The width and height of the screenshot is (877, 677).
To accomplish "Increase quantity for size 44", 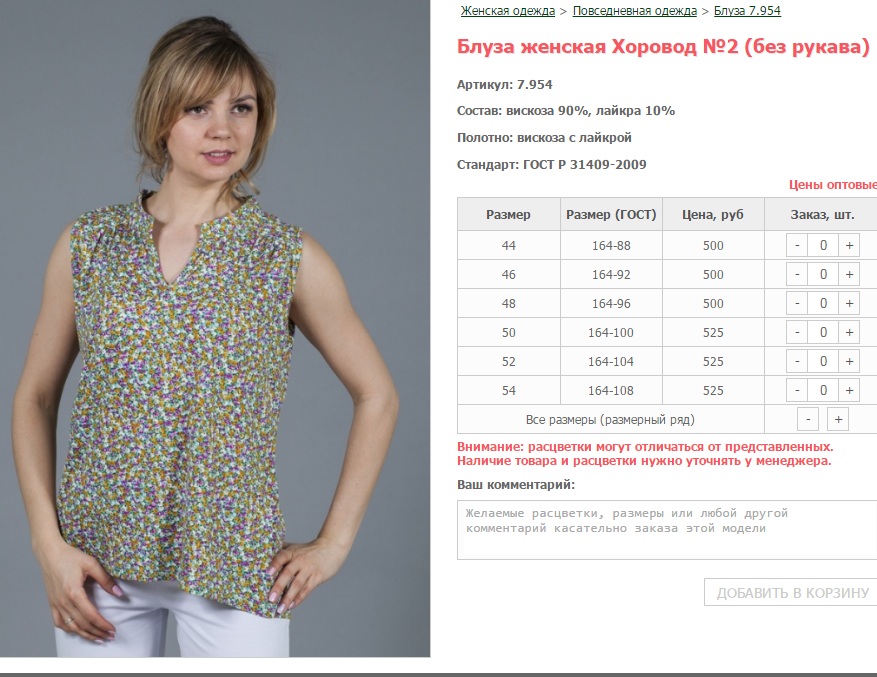I will click(849, 245).
